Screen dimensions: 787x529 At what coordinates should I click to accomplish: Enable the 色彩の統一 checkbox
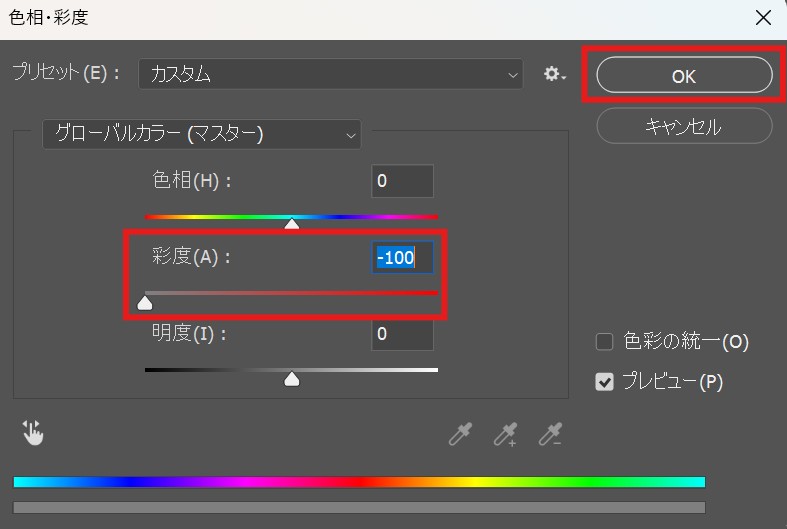pyautogui.click(x=604, y=342)
